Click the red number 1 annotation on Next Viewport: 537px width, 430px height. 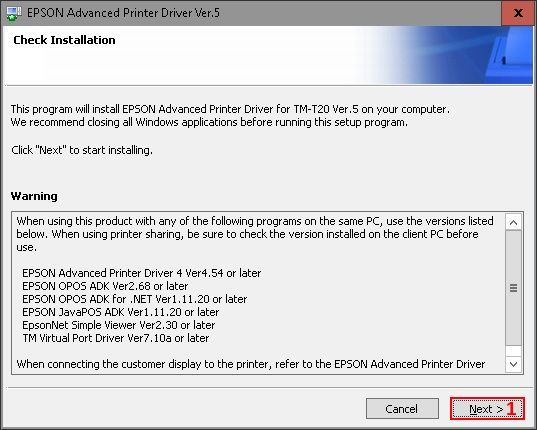pyautogui.click(x=511, y=408)
